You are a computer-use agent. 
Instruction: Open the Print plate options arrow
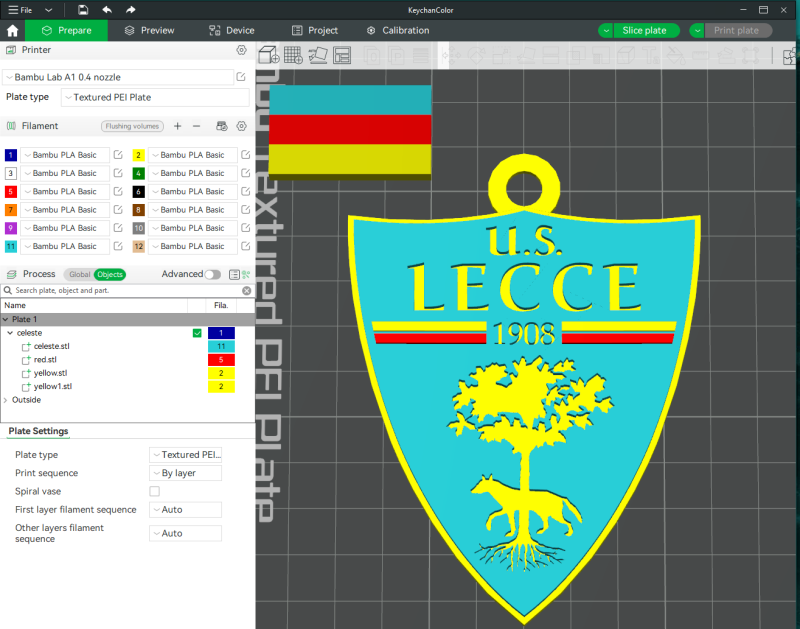click(x=697, y=31)
